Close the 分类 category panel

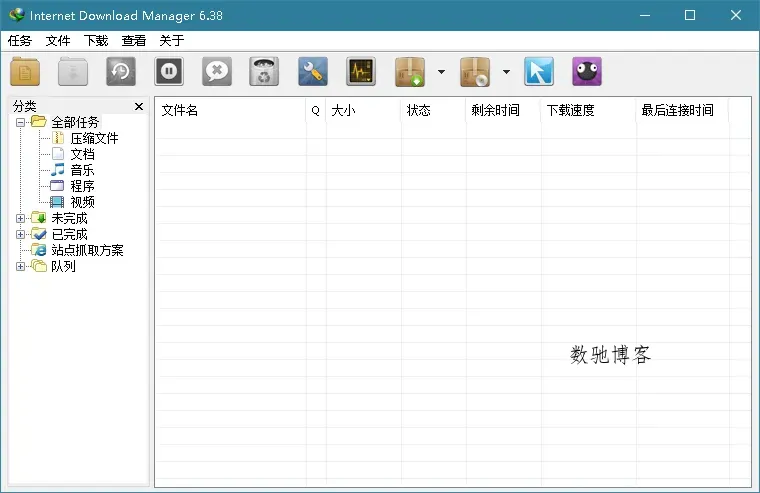tap(139, 106)
